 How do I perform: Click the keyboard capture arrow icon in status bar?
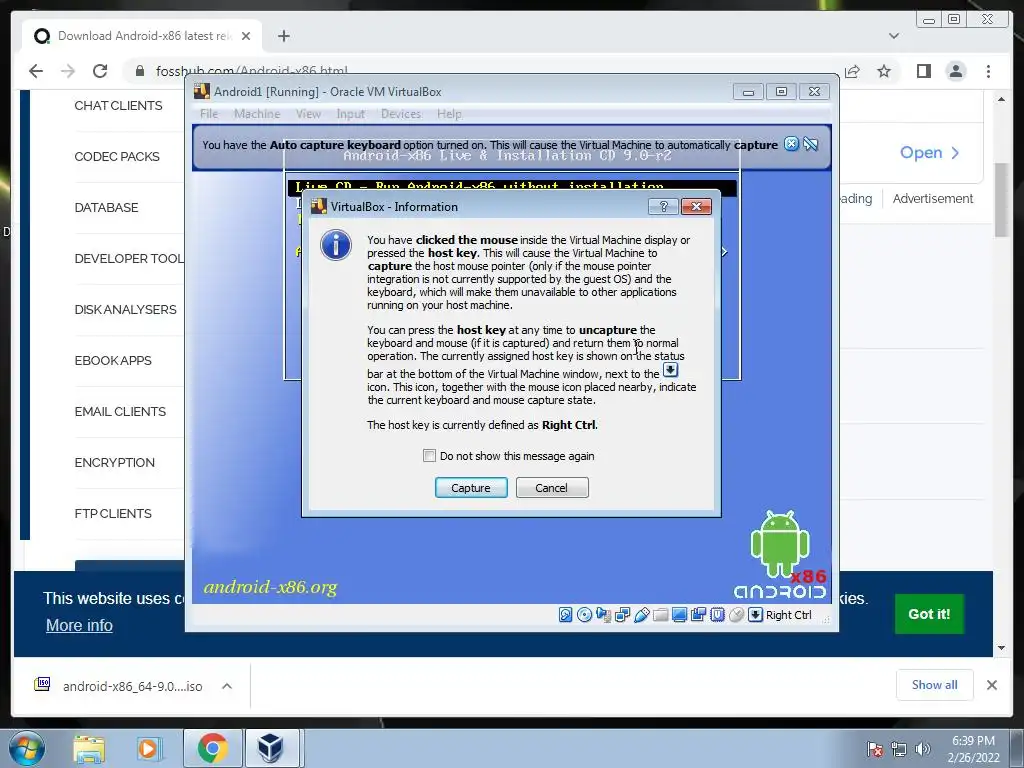(755, 615)
